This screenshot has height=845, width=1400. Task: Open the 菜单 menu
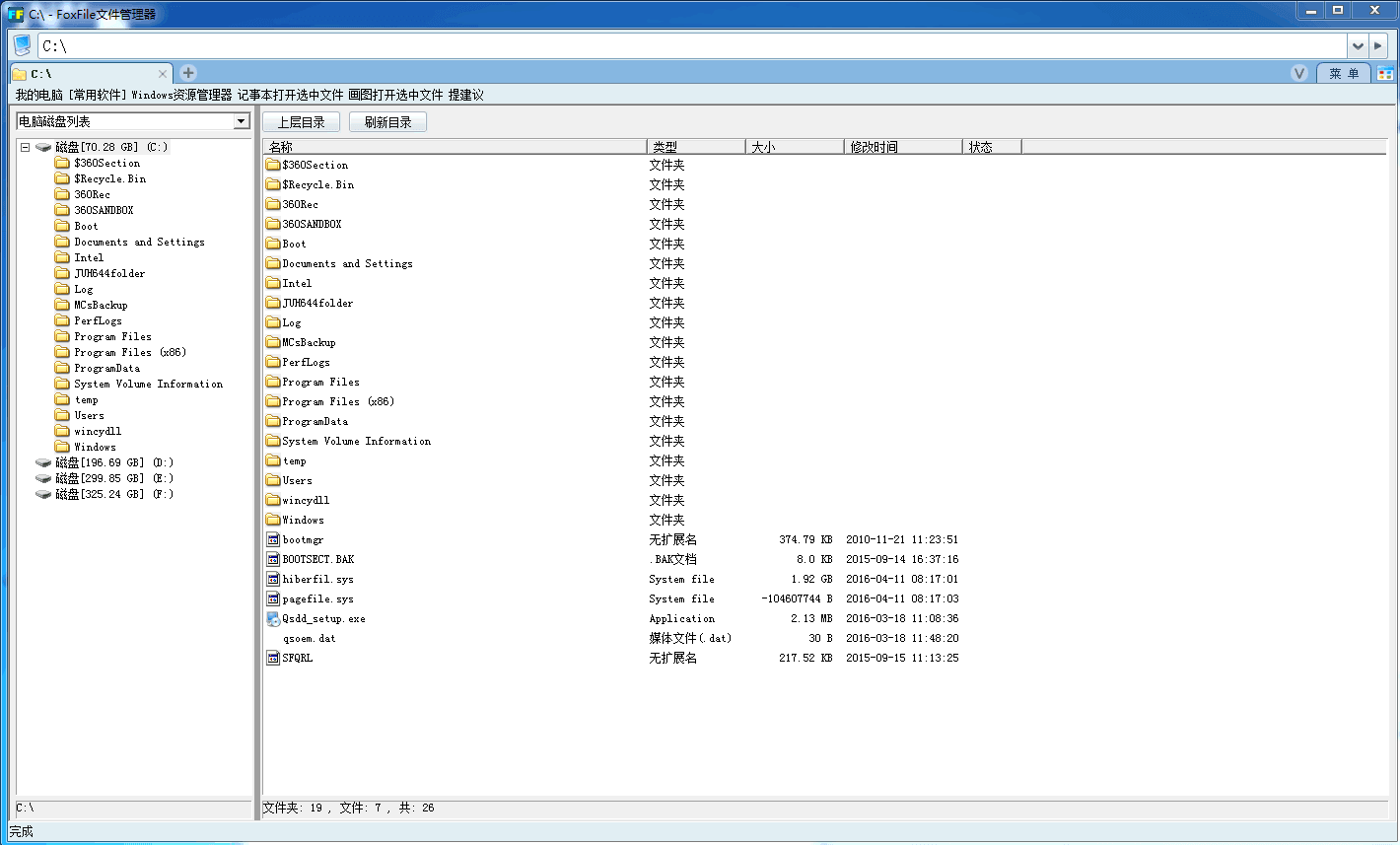point(1343,74)
